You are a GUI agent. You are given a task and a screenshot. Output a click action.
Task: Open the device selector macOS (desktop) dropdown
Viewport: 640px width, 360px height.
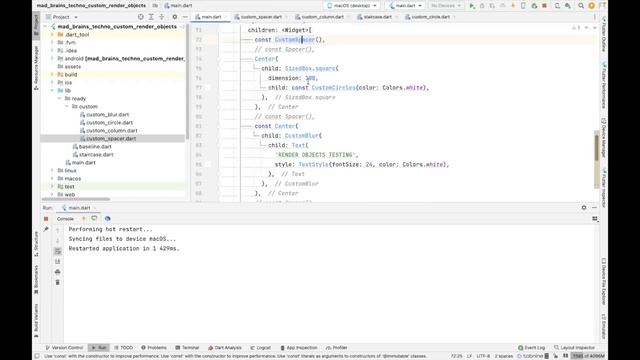[352, 6]
